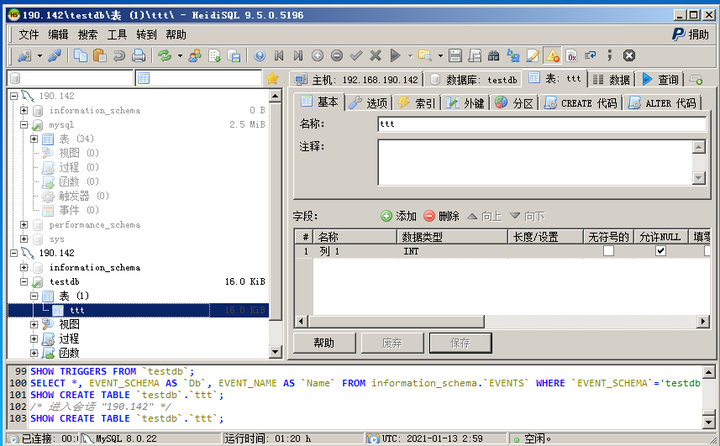Click the Copy toolbar icon
Viewport: 720px width, 446px height.
[81, 56]
